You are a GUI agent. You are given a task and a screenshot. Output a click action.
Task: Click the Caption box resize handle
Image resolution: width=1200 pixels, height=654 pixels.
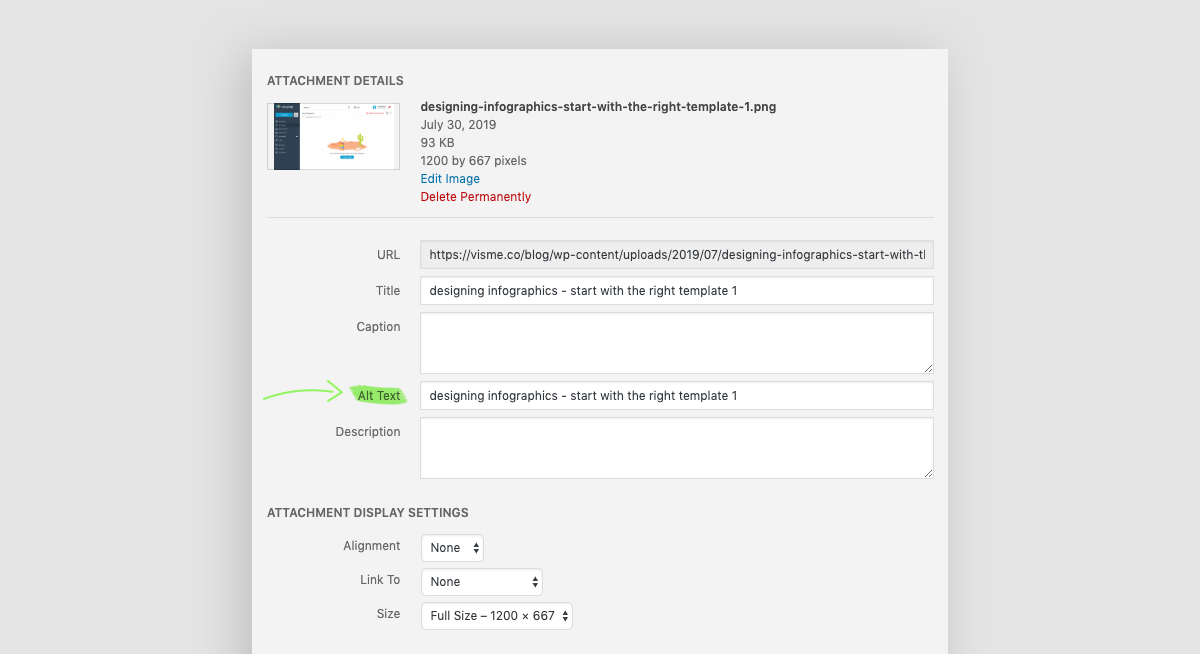click(x=928, y=368)
